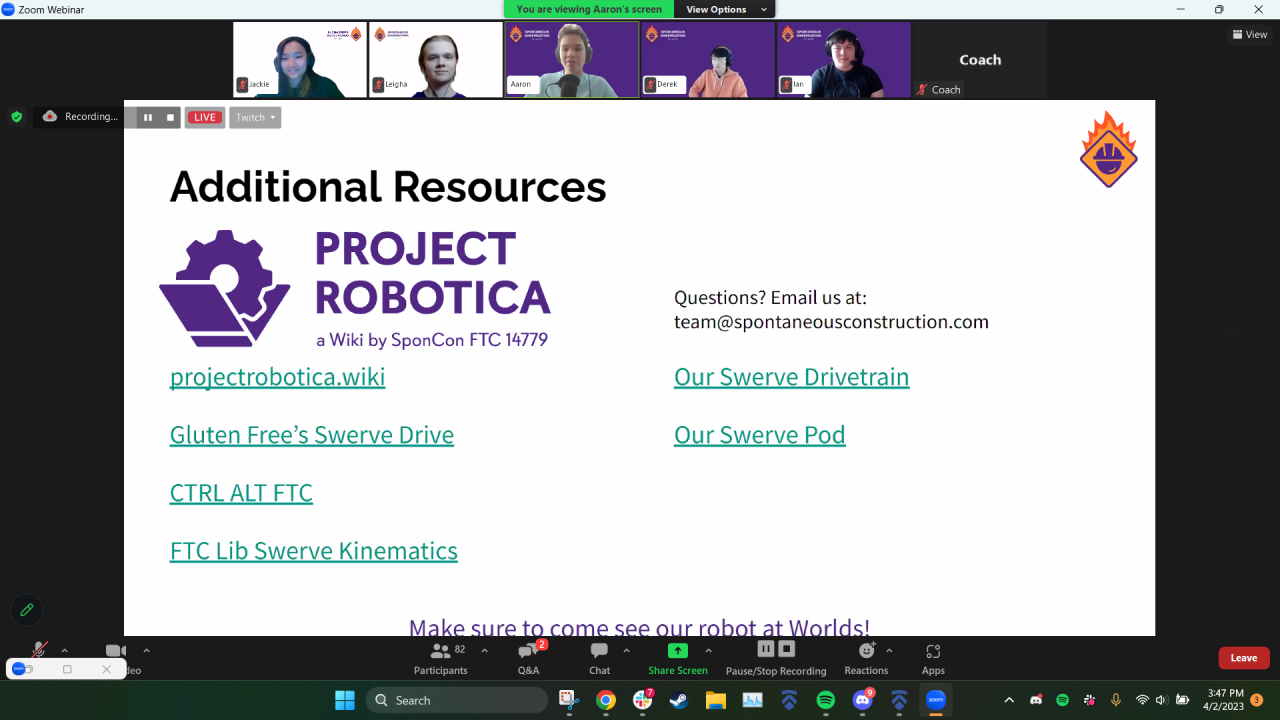Open Spotify from the taskbar
The width and height of the screenshot is (1280, 720).
coord(826,700)
